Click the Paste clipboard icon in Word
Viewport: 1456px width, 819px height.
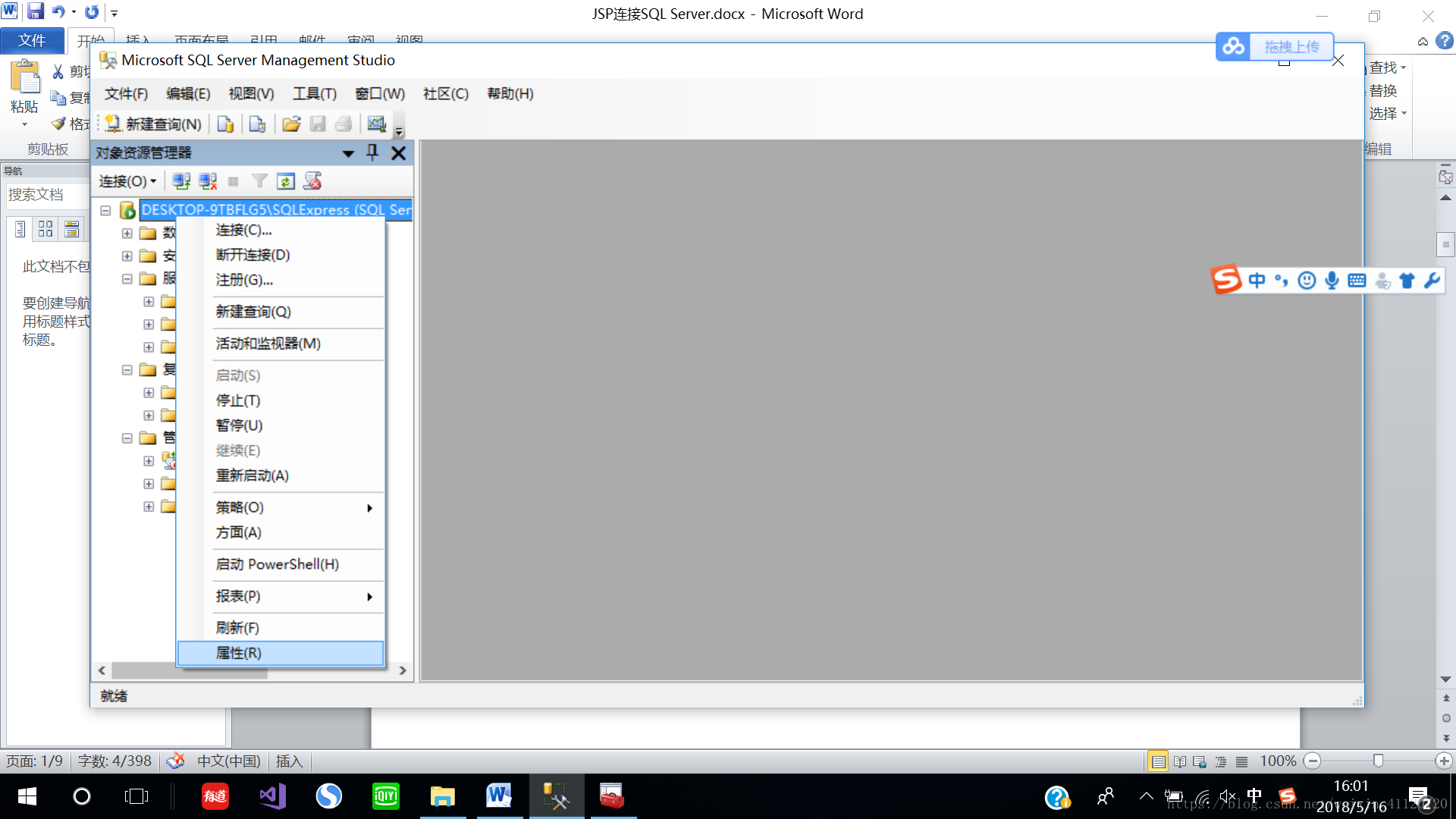[x=25, y=78]
